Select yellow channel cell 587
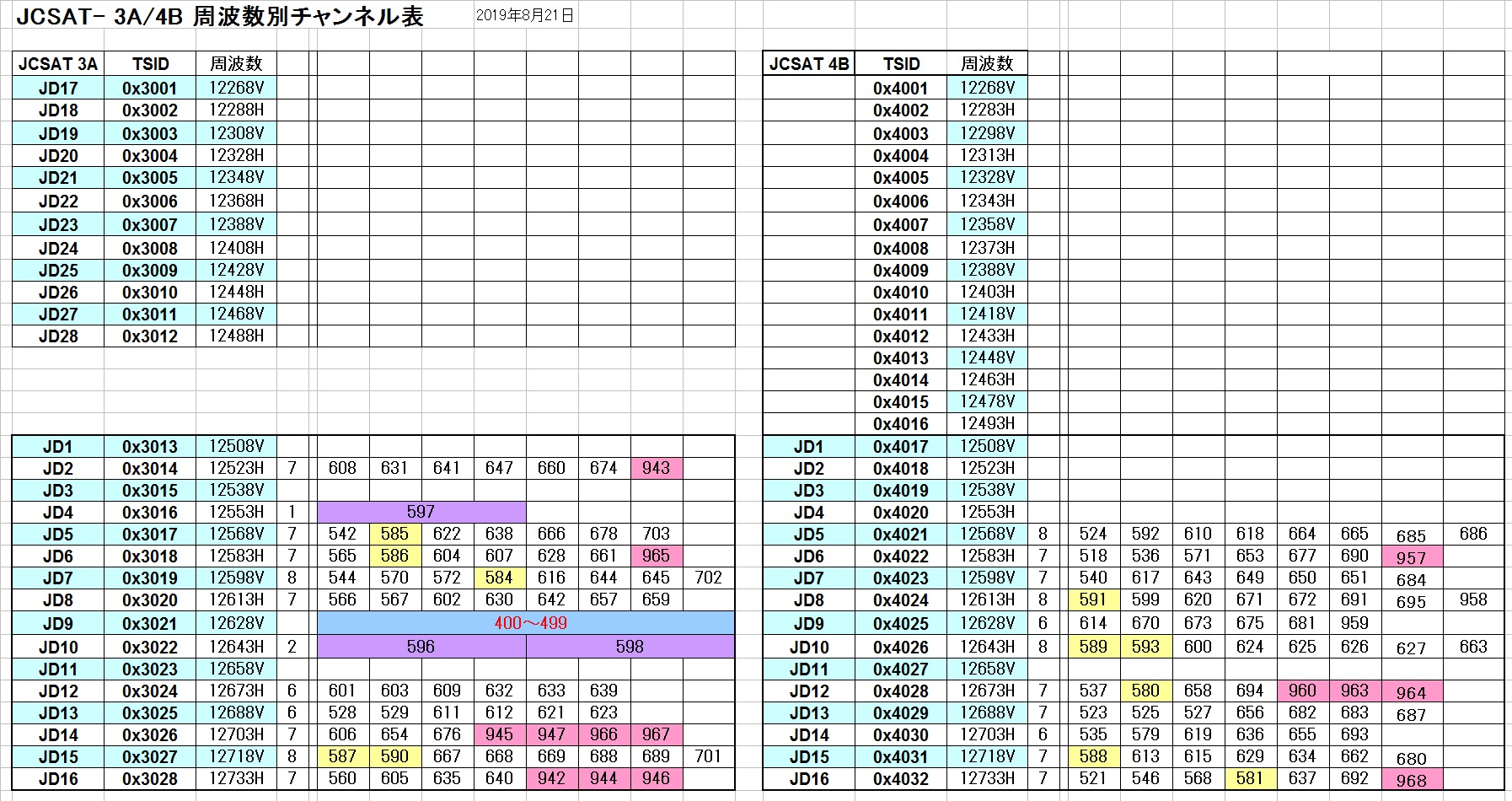 coord(343,756)
